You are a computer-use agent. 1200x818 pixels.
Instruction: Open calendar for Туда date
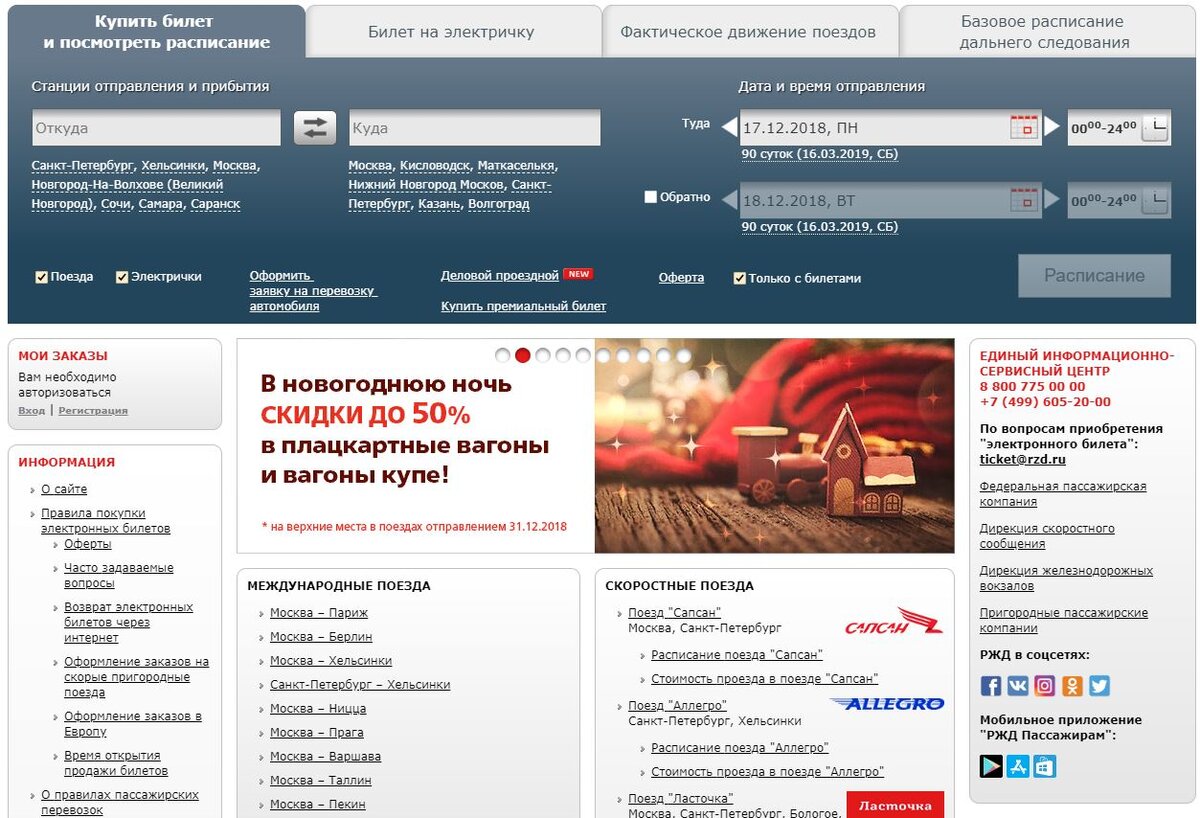[x=1024, y=128]
